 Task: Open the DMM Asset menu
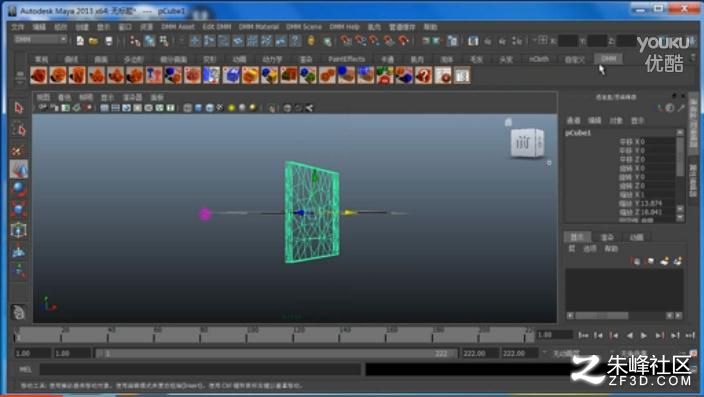178,27
